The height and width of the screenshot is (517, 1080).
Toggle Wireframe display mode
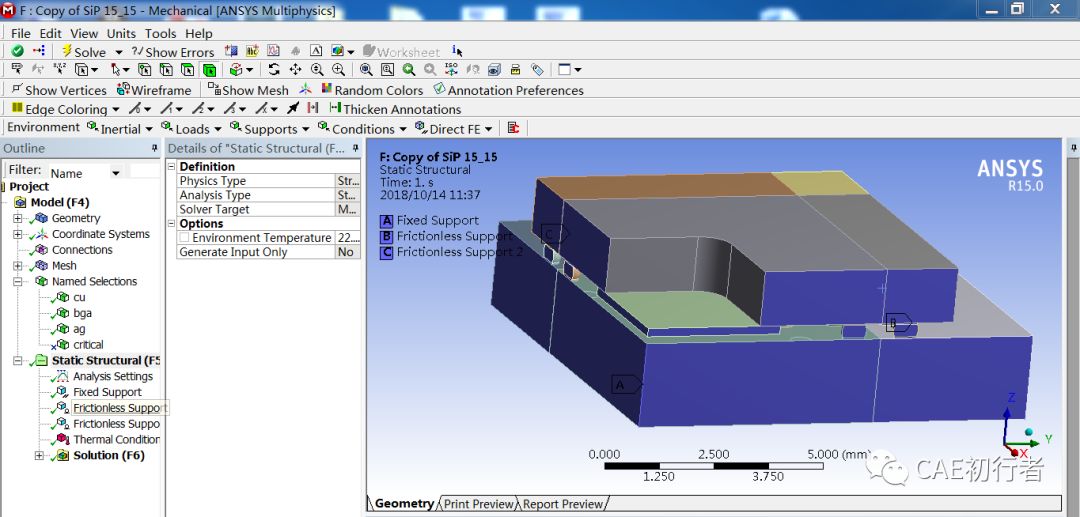154,90
